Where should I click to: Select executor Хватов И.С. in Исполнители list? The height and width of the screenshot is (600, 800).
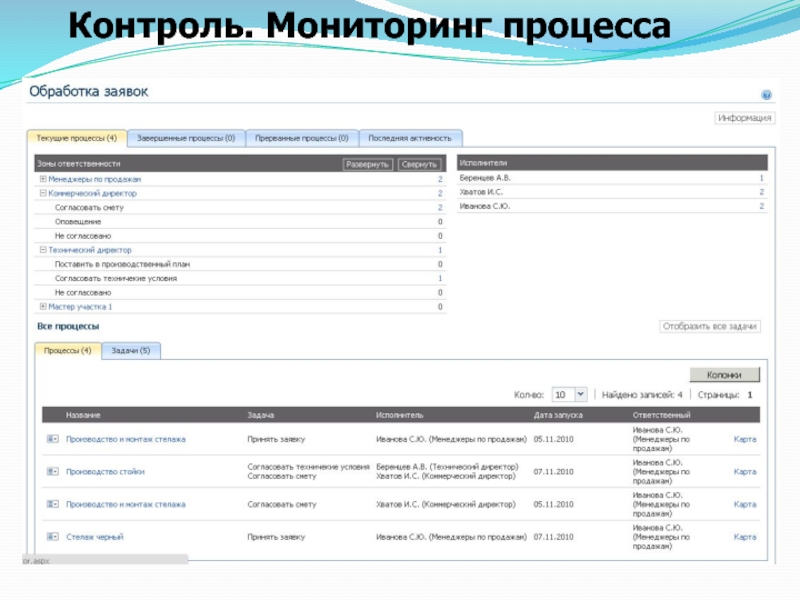481,191
